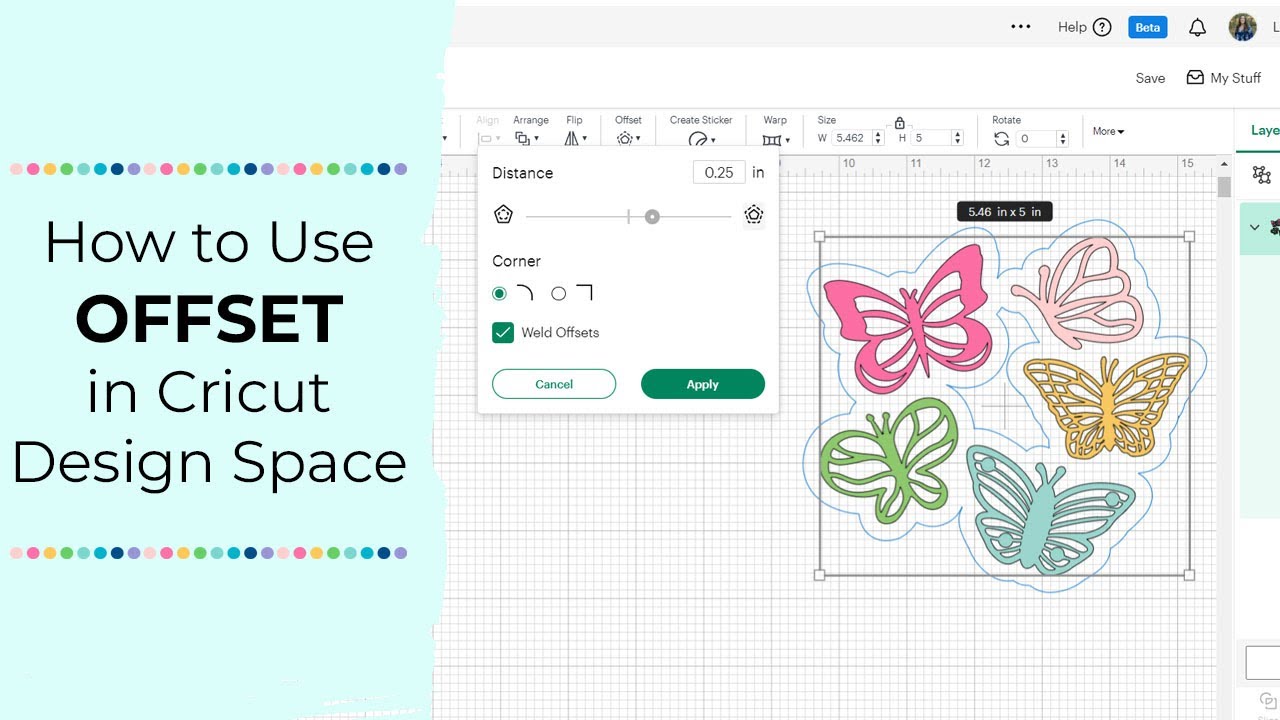Click the offset distance slider handle
This screenshot has width=1280, height=720.
click(652, 216)
